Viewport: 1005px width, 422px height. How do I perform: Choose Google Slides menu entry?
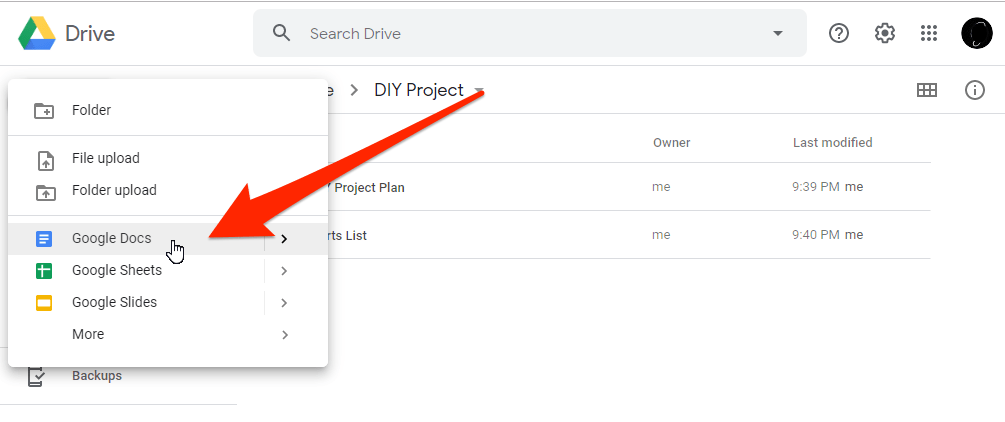point(168,302)
